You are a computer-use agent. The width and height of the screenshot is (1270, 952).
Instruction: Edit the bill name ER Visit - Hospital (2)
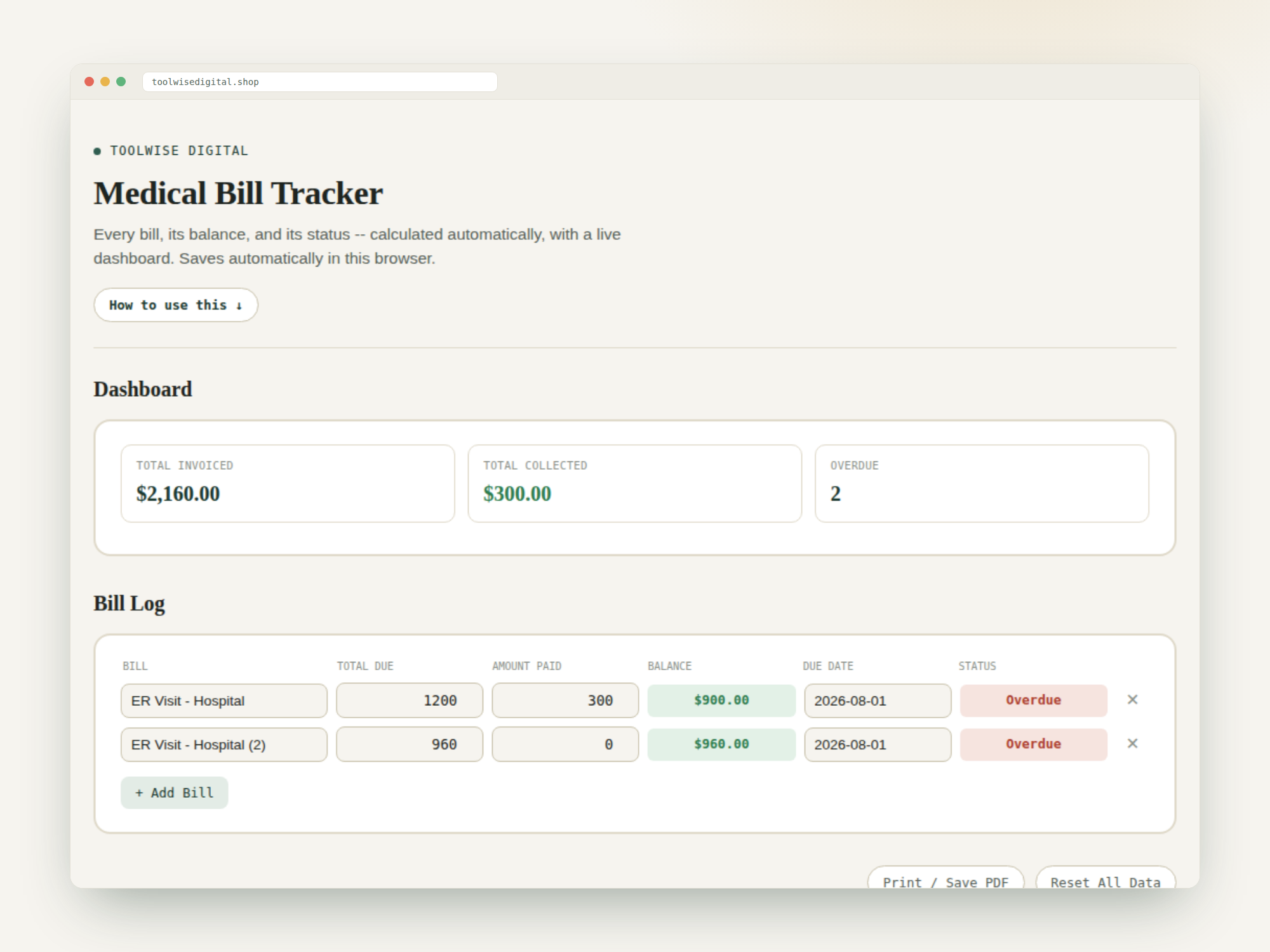[x=224, y=744]
